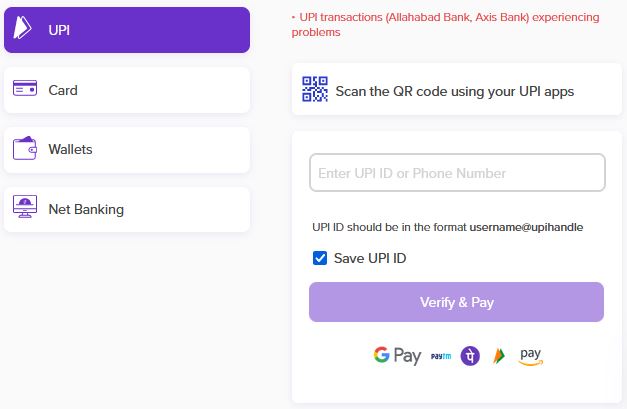Screen dimensions: 627x409
Task: Open Scan the QR code option
Action: [457, 89]
